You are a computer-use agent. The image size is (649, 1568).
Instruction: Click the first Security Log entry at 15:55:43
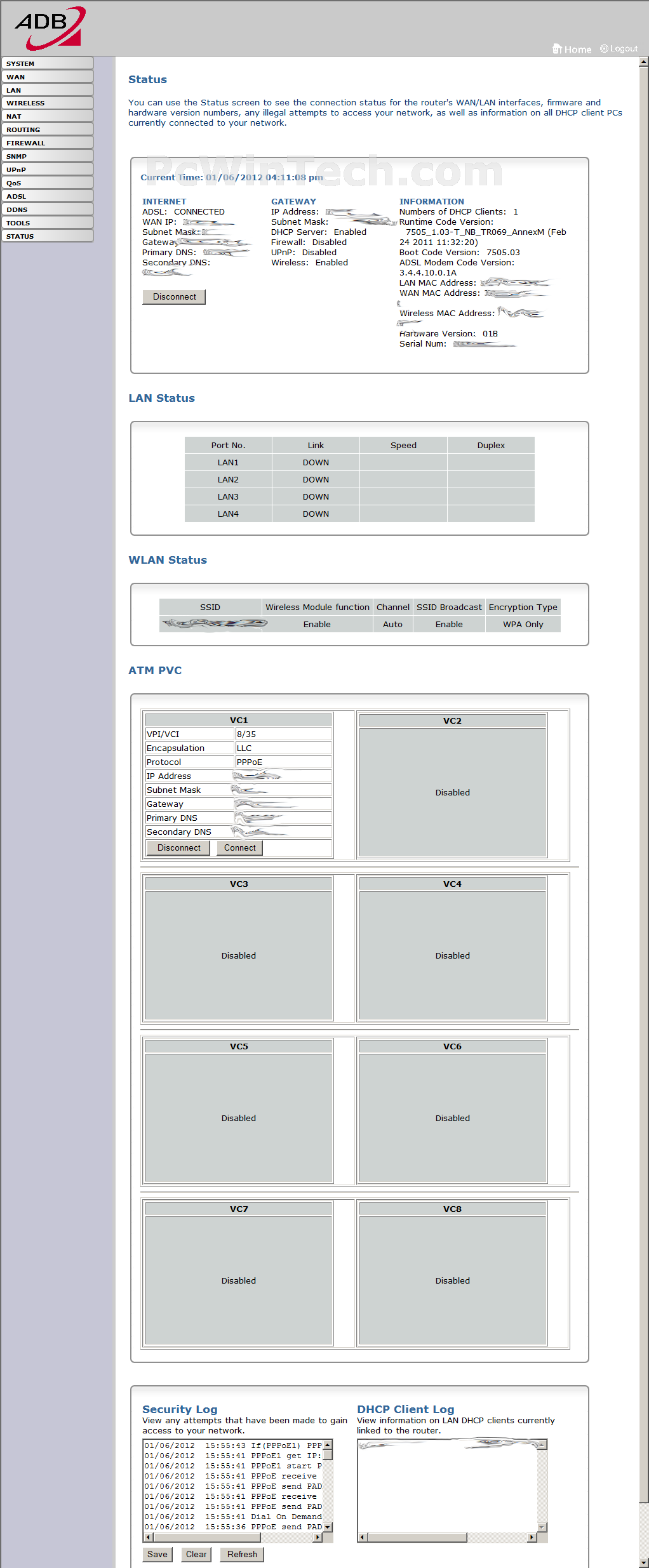click(x=233, y=1445)
